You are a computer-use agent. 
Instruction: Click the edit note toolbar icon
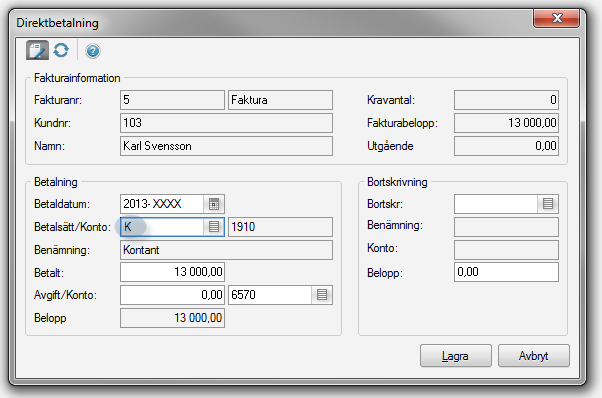(37, 50)
